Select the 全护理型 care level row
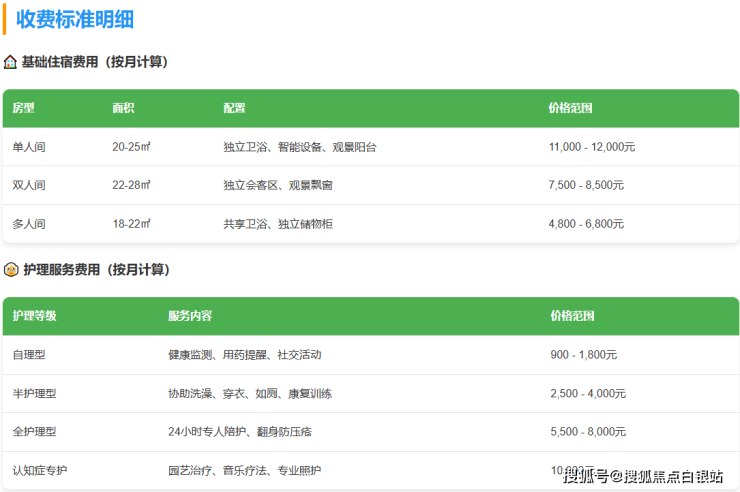Image resolution: width=740 pixels, height=492 pixels. (x=35, y=432)
